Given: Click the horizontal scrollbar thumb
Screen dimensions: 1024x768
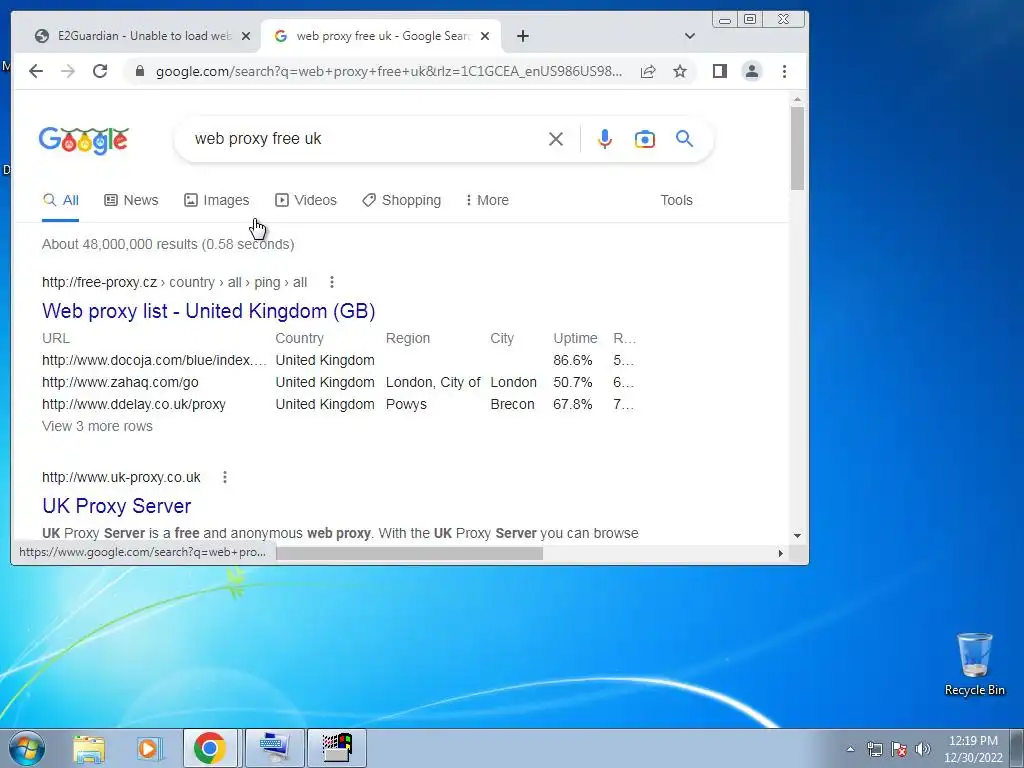Looking at the screenshot, I should click(409, 553).
